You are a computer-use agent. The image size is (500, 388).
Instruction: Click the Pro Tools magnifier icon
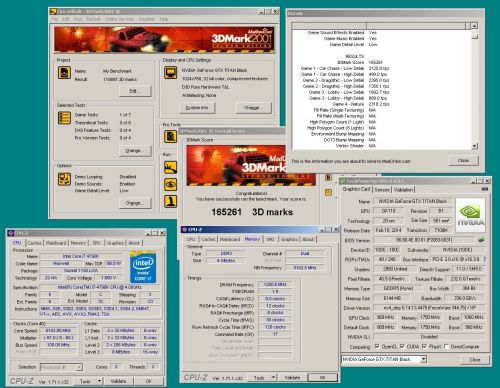(x=170, y=136)
